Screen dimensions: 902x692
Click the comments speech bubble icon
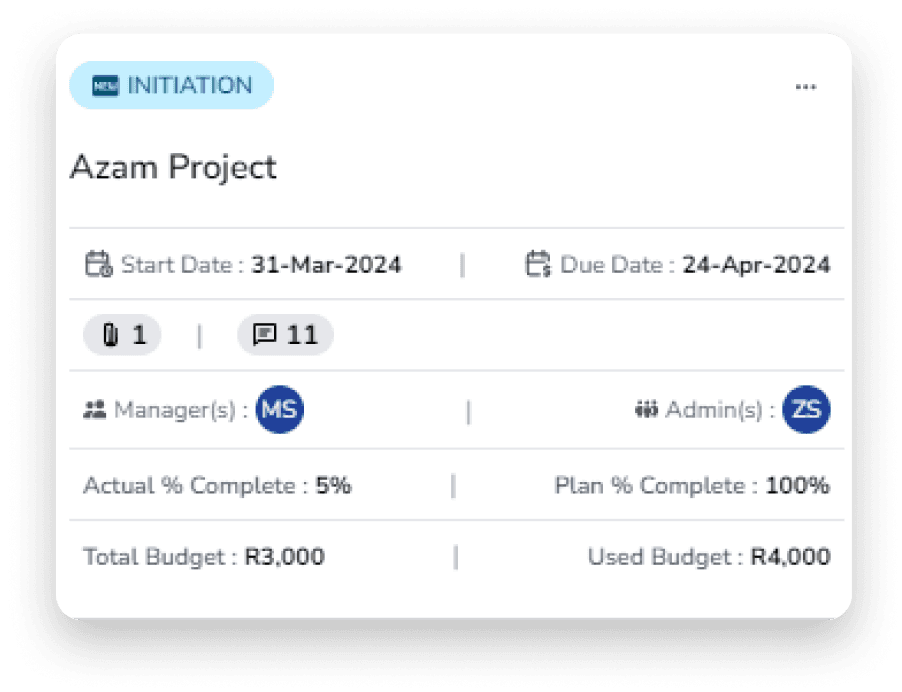point(264,335)
